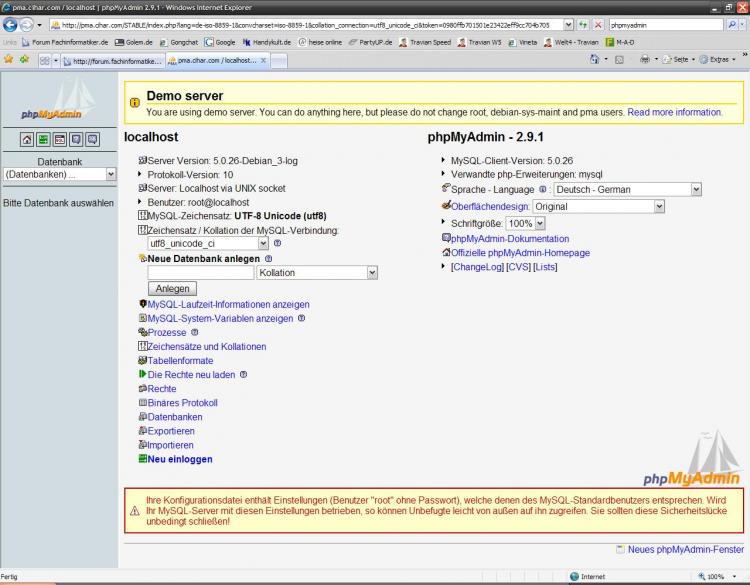Click the new database name input field

pyautogui.click(x=200, y=273)
